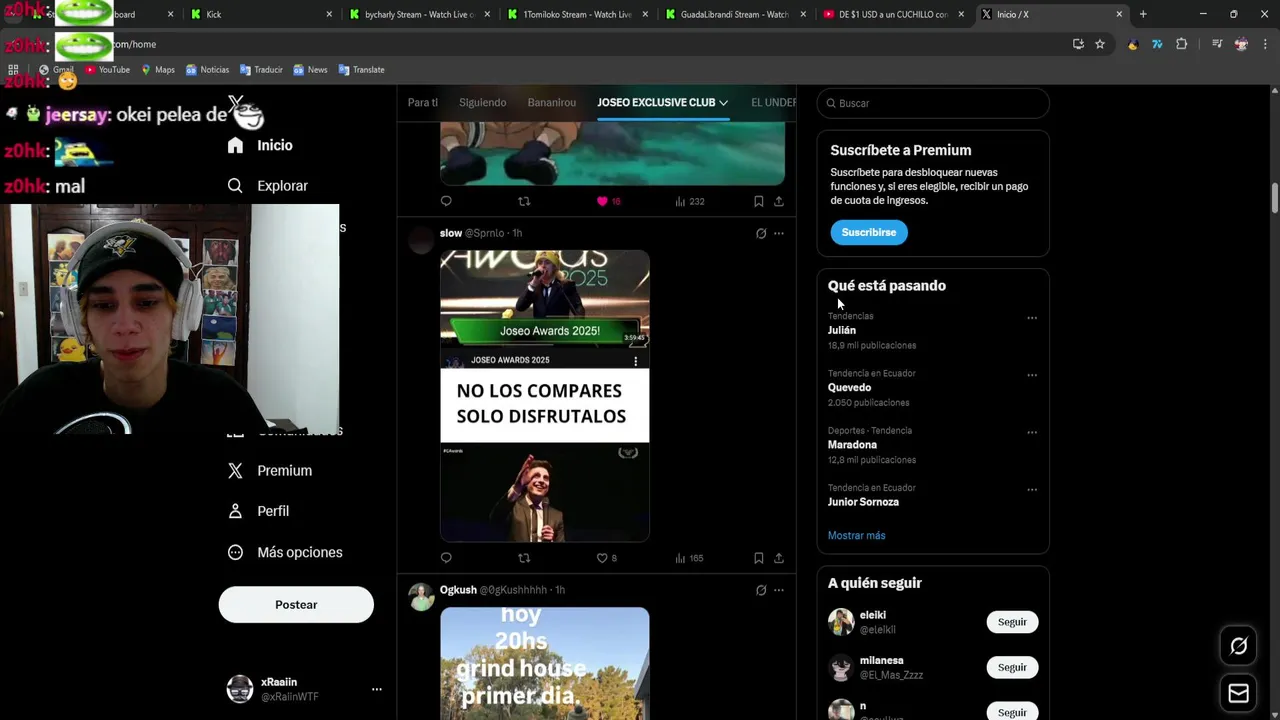Screen dimensions: 1280x720
Task: Bookmark the slow Joseo Awards post
Action: (759, 558)
